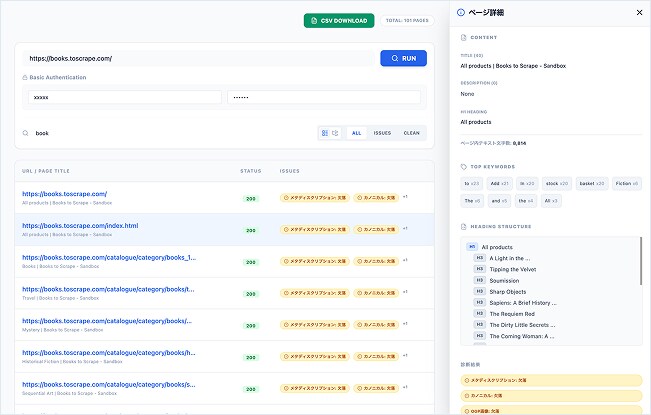Click カノニカル issue tag in index.html row

376,229
